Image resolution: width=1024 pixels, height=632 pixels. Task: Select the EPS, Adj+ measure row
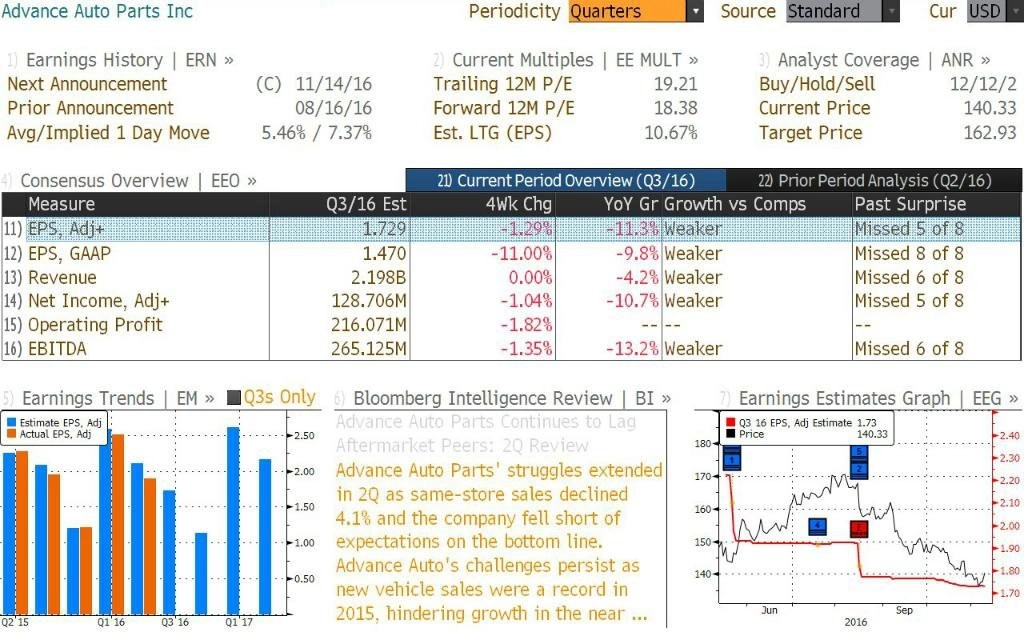(x=511, y=229)
